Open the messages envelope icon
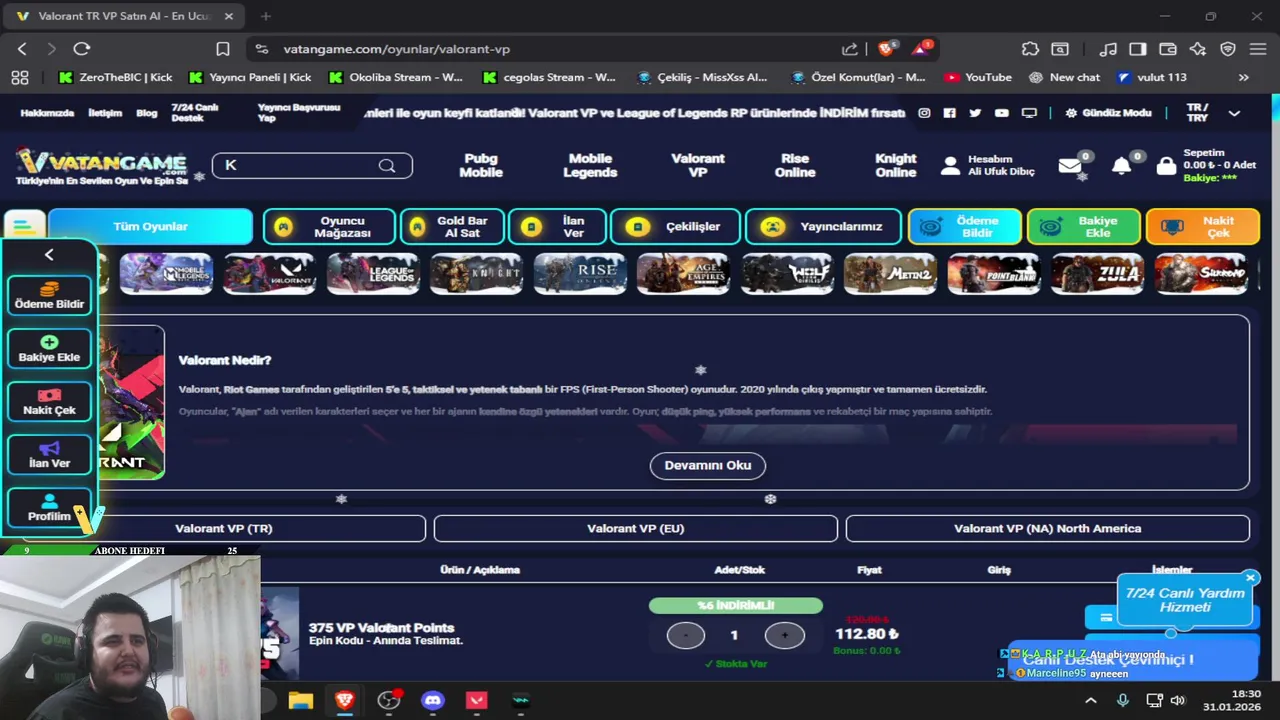 click(1070, 166)
